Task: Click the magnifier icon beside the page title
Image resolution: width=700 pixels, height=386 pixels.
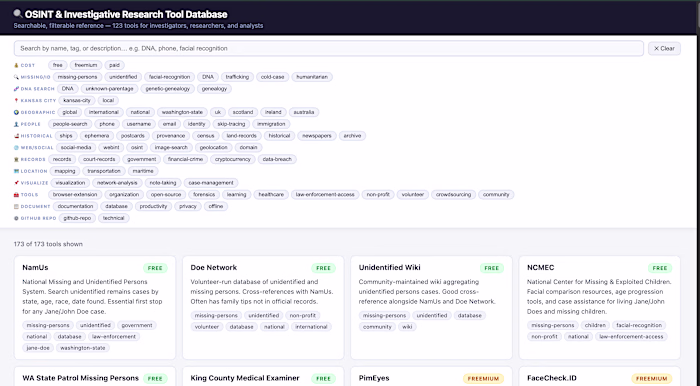Action: (18, 14)
